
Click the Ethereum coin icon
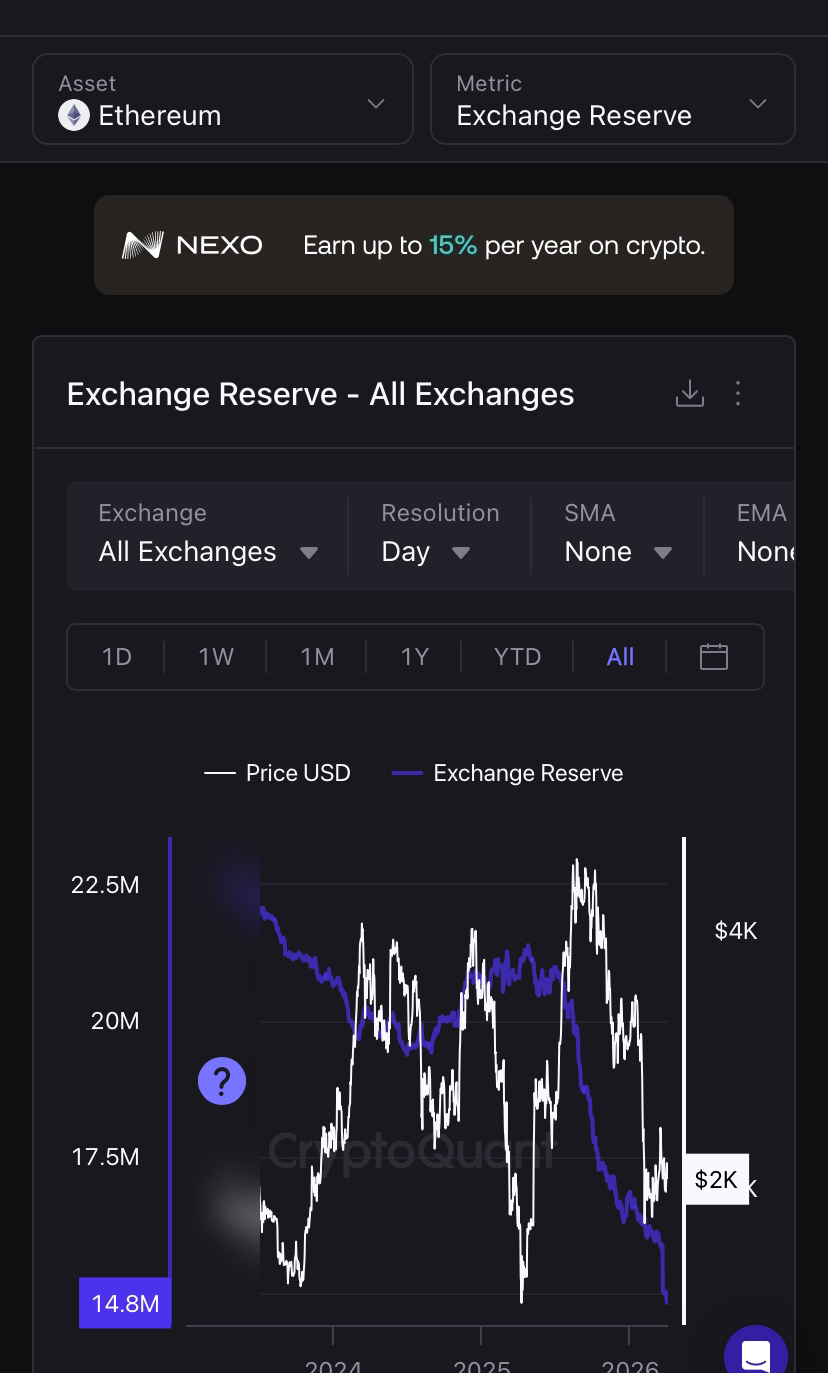74,116
